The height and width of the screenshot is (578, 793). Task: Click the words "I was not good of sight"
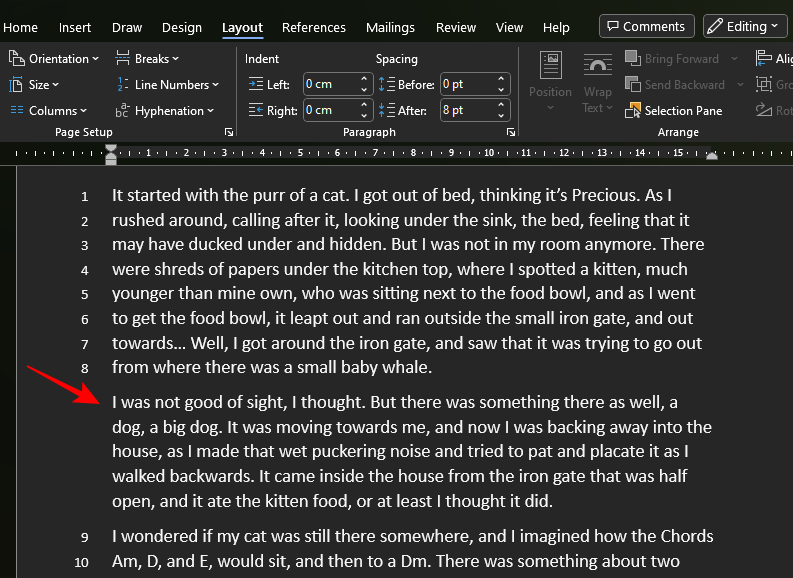199,402
